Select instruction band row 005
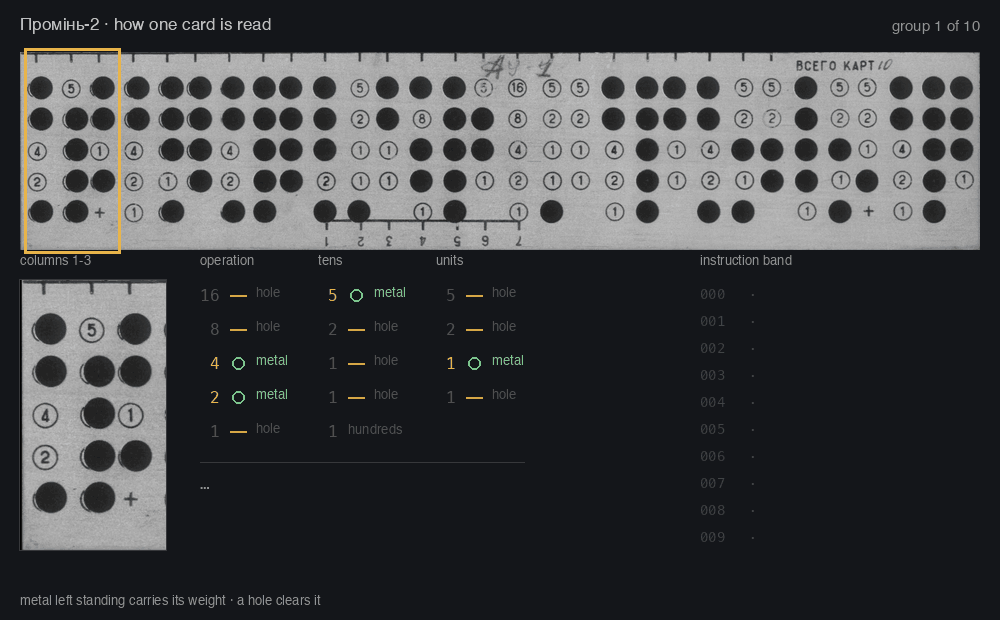 click(x=728, y=429)
